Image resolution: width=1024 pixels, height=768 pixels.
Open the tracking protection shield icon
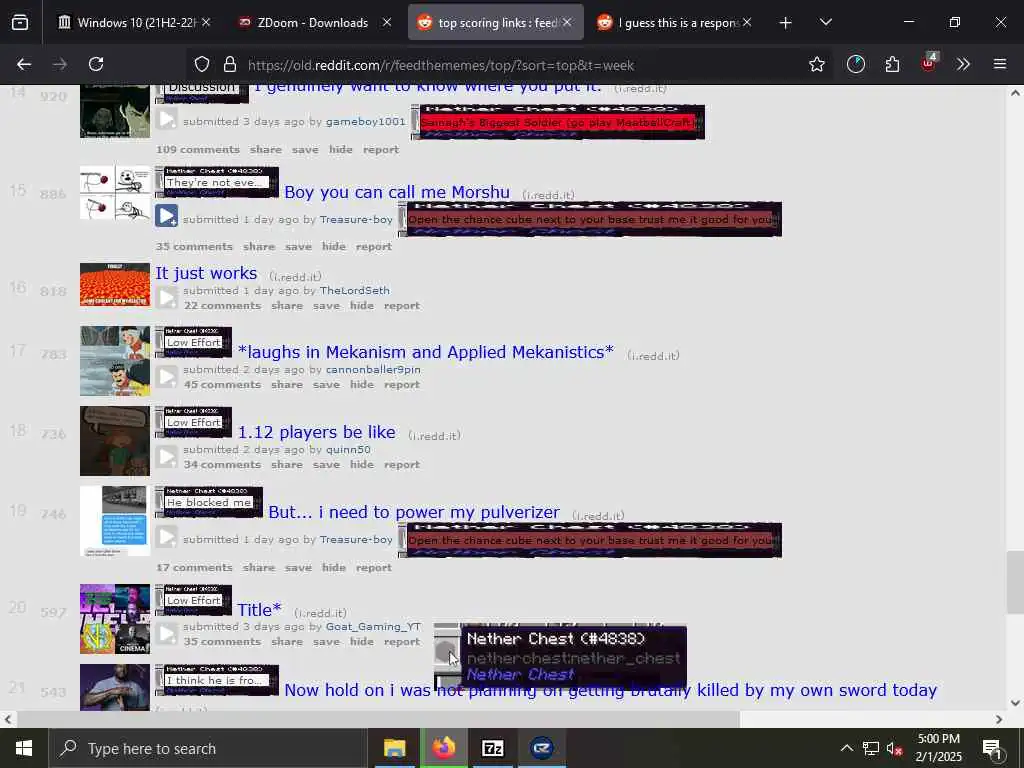click(202, 65)
